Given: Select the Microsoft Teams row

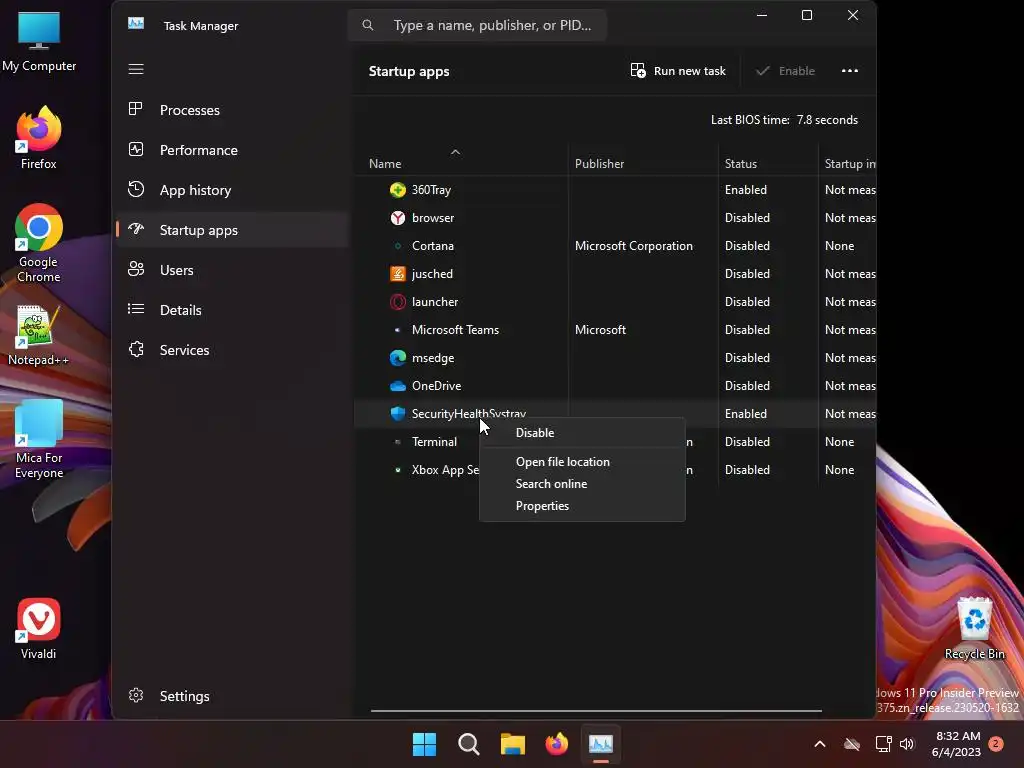Looking at the screenshot, I should pos(615,330).
